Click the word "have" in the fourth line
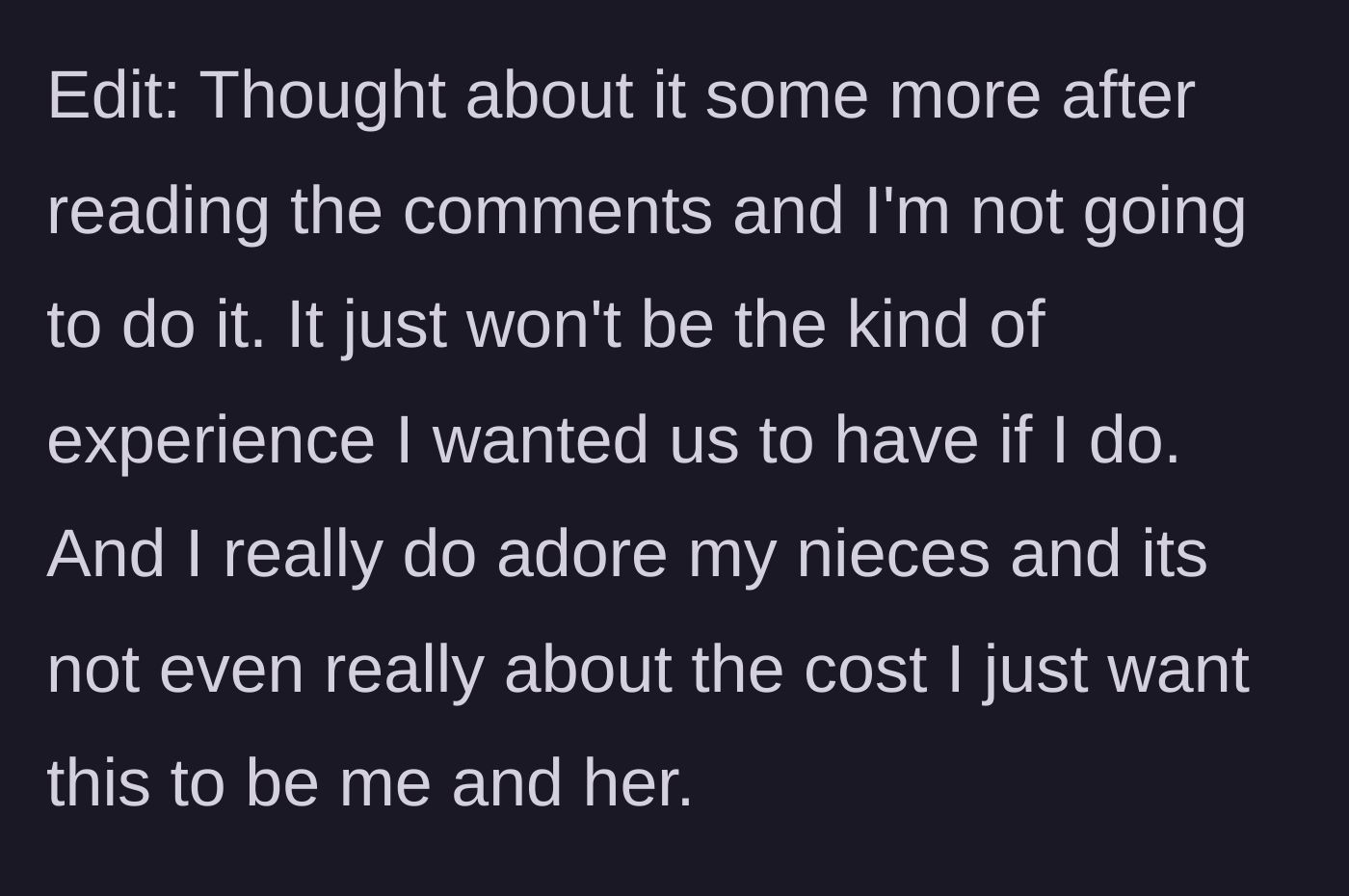This screenshot has height=896, width=1349. 906,439
